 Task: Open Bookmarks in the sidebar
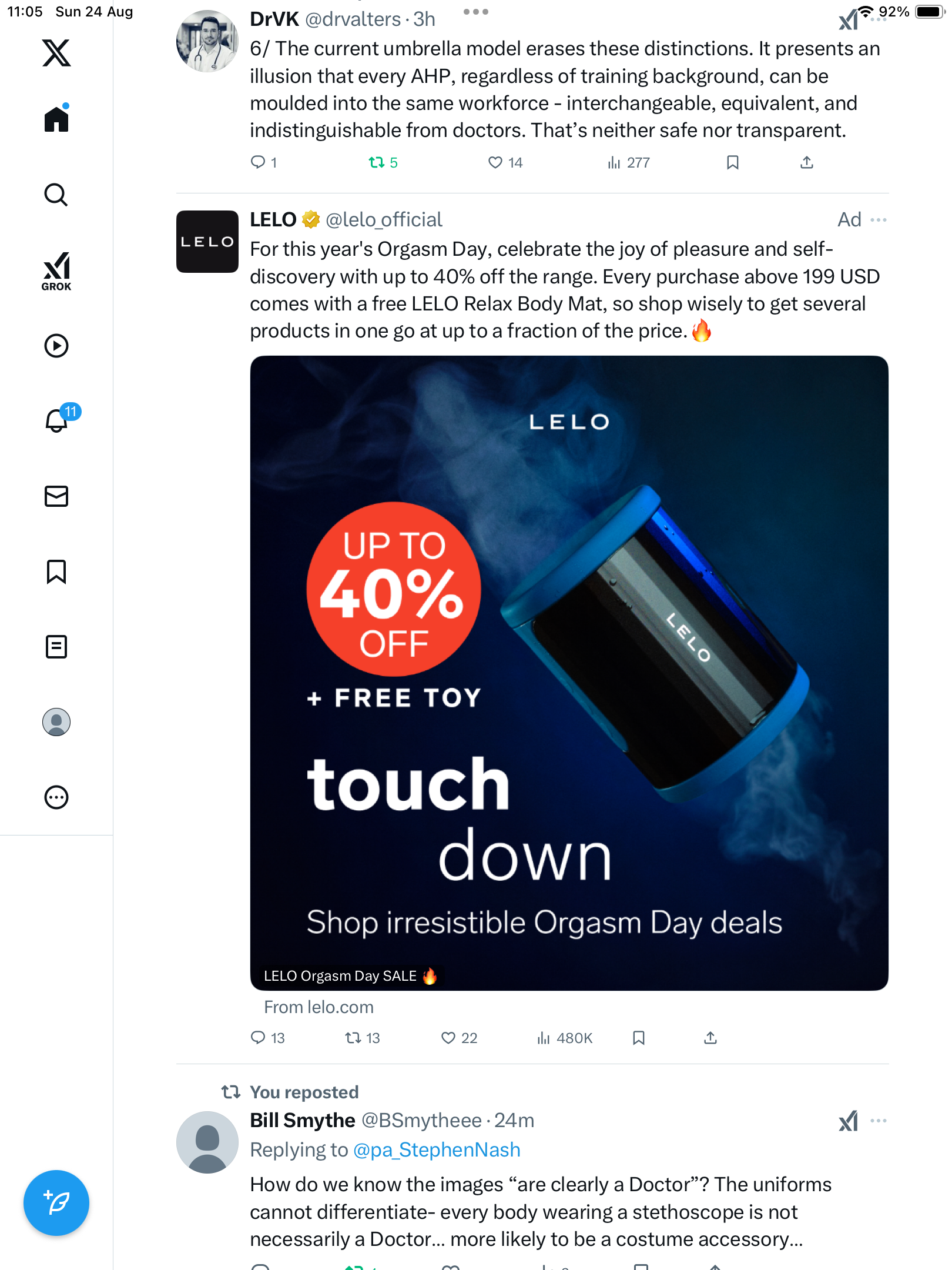[56, 571]
